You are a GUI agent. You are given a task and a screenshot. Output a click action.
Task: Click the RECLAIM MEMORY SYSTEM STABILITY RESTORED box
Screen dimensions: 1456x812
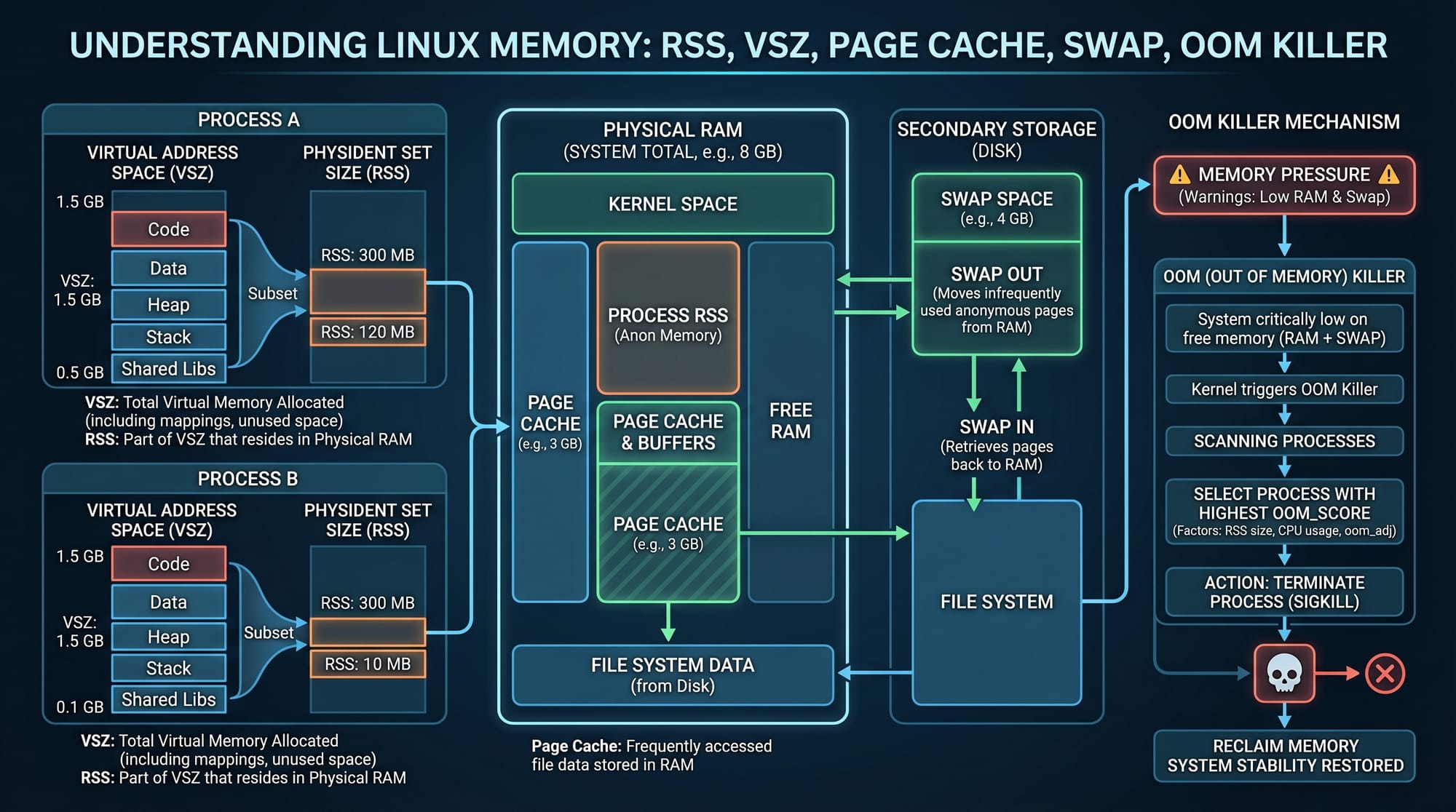(x=1284, y=756)
